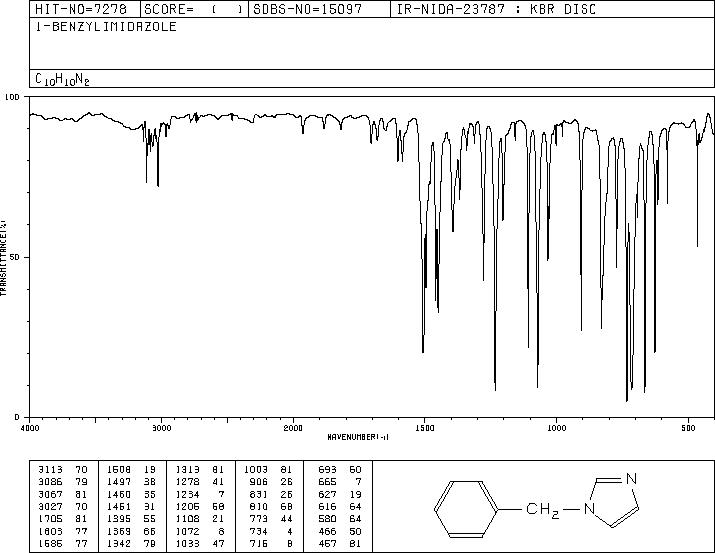This screenshot has width=715, height=553.
Task: Click the SDBS-NO=15097 header field
Action: [x=319, y=9]
